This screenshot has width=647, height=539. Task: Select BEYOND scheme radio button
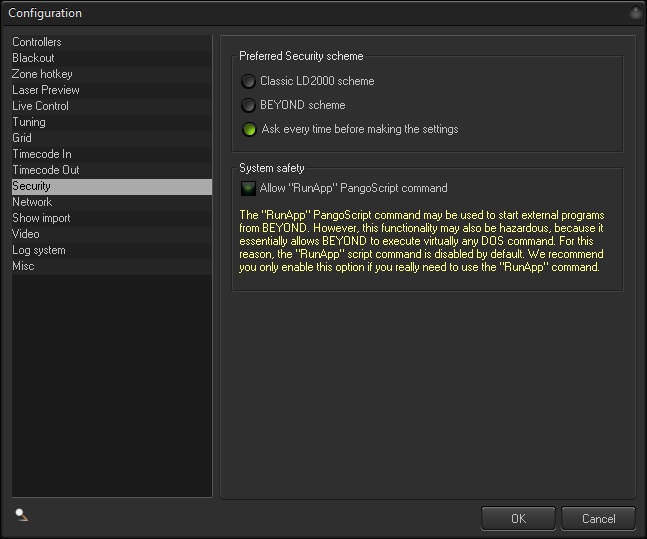click(x=248, y=105)
